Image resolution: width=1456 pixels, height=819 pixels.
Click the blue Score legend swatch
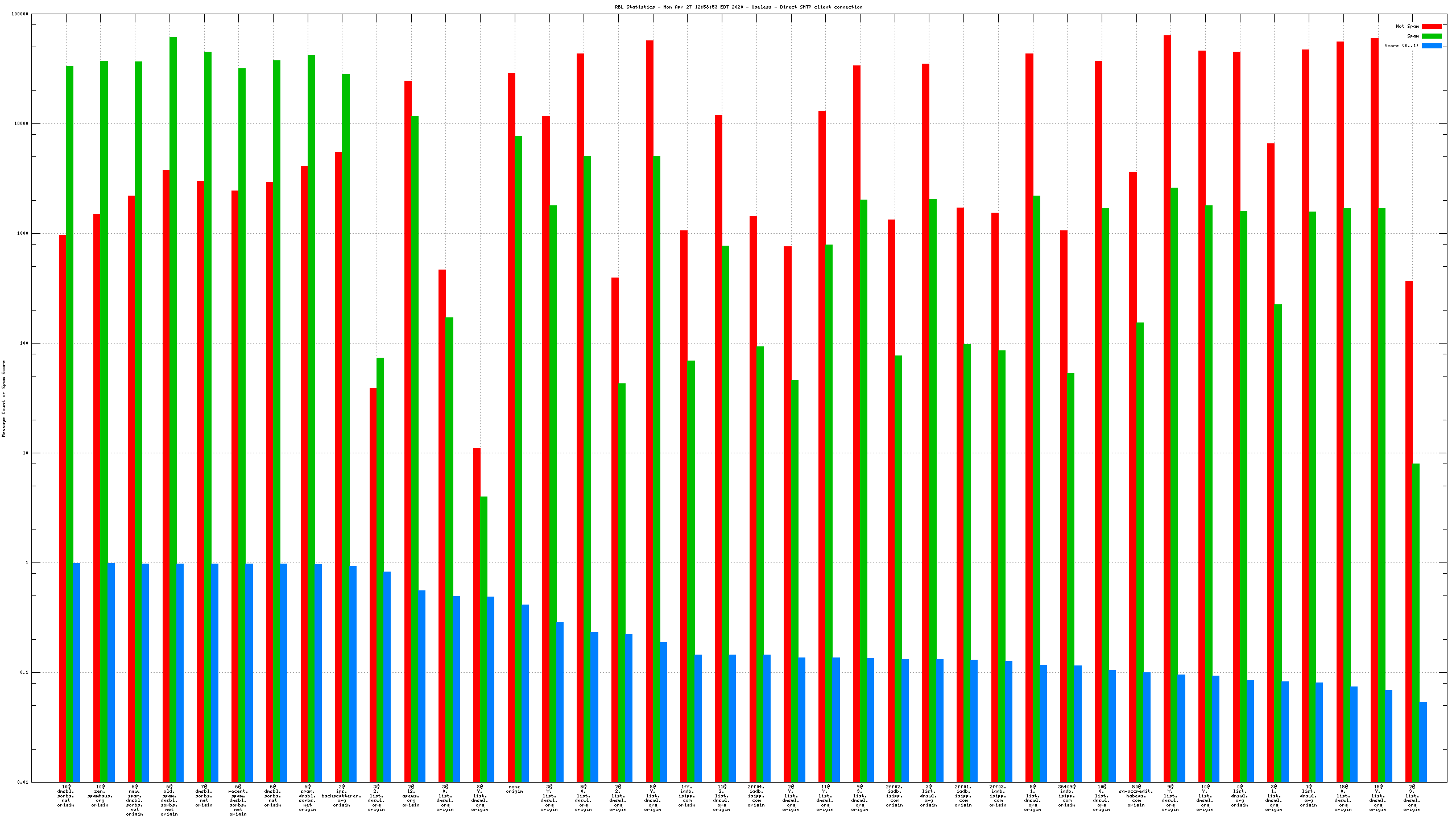click(x=1432, y=45)
